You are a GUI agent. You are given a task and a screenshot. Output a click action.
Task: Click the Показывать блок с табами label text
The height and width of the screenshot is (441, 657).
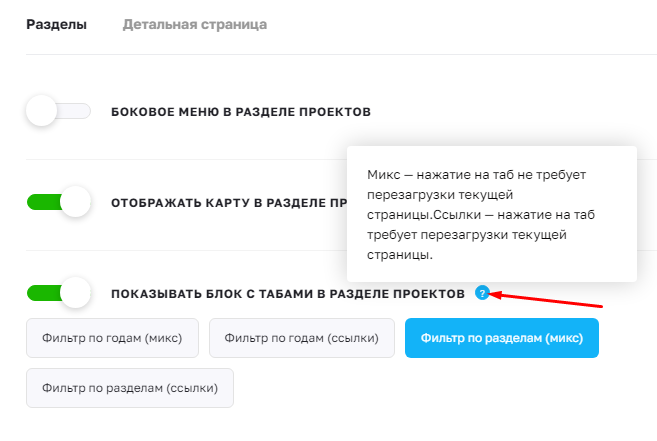point(287,294)
